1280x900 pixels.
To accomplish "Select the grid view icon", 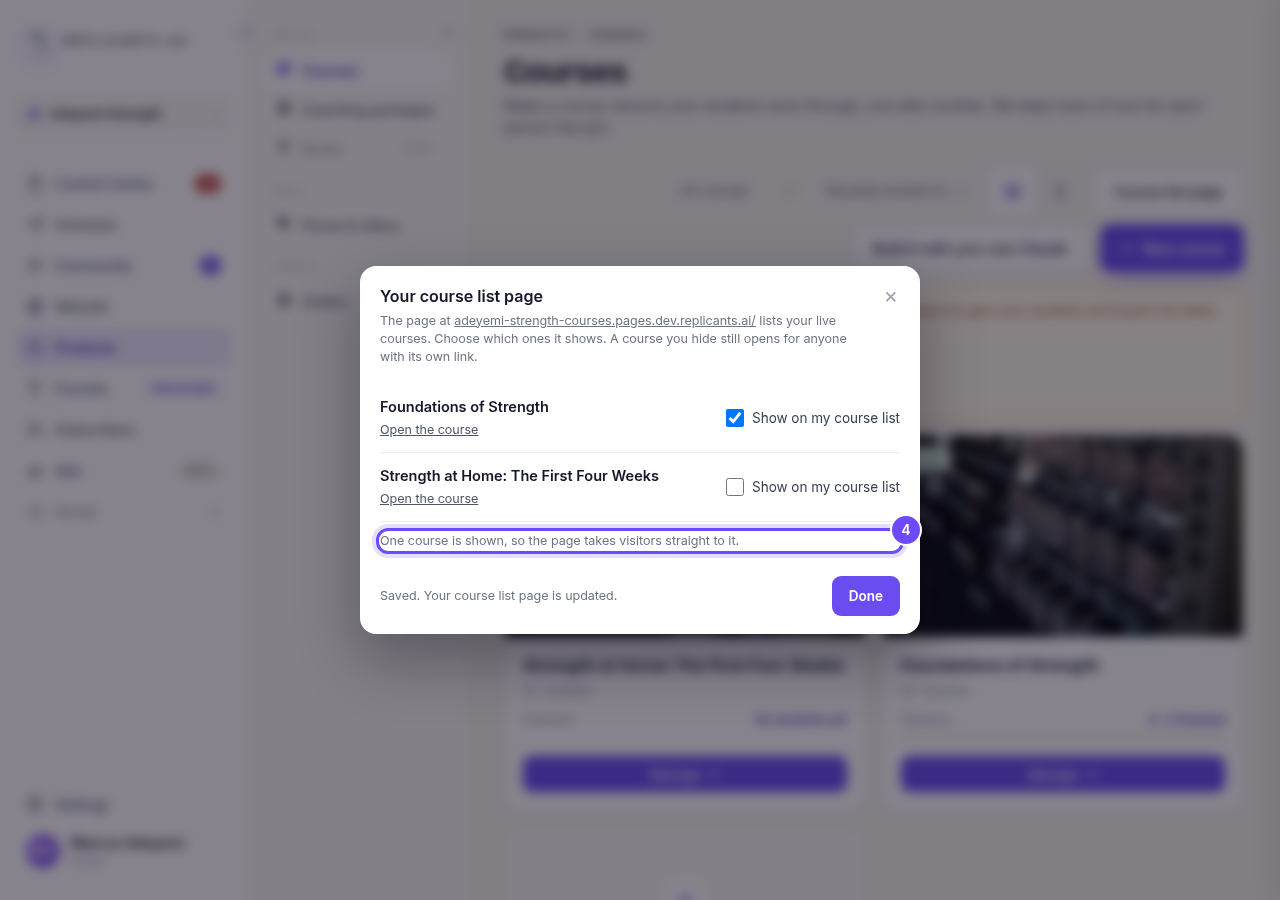I will point(1012,191).
